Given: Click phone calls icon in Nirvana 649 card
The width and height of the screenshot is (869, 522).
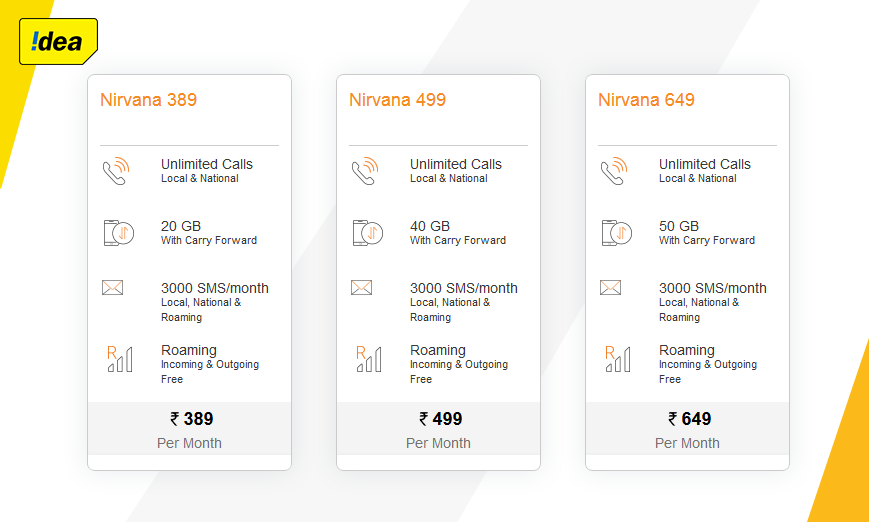Looking at the screenshot, I should click(614, 171).
